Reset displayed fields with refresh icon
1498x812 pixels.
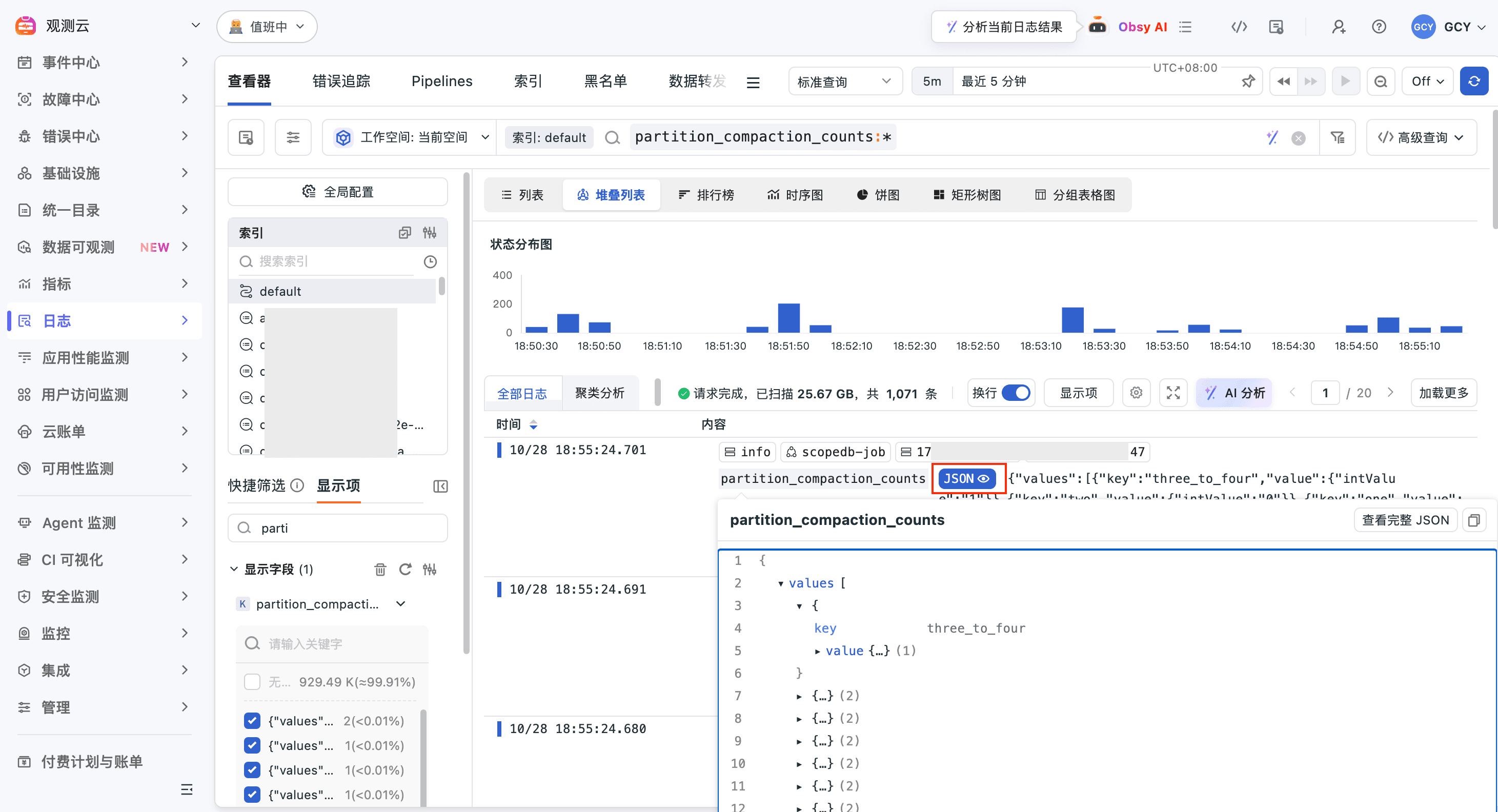404,569
